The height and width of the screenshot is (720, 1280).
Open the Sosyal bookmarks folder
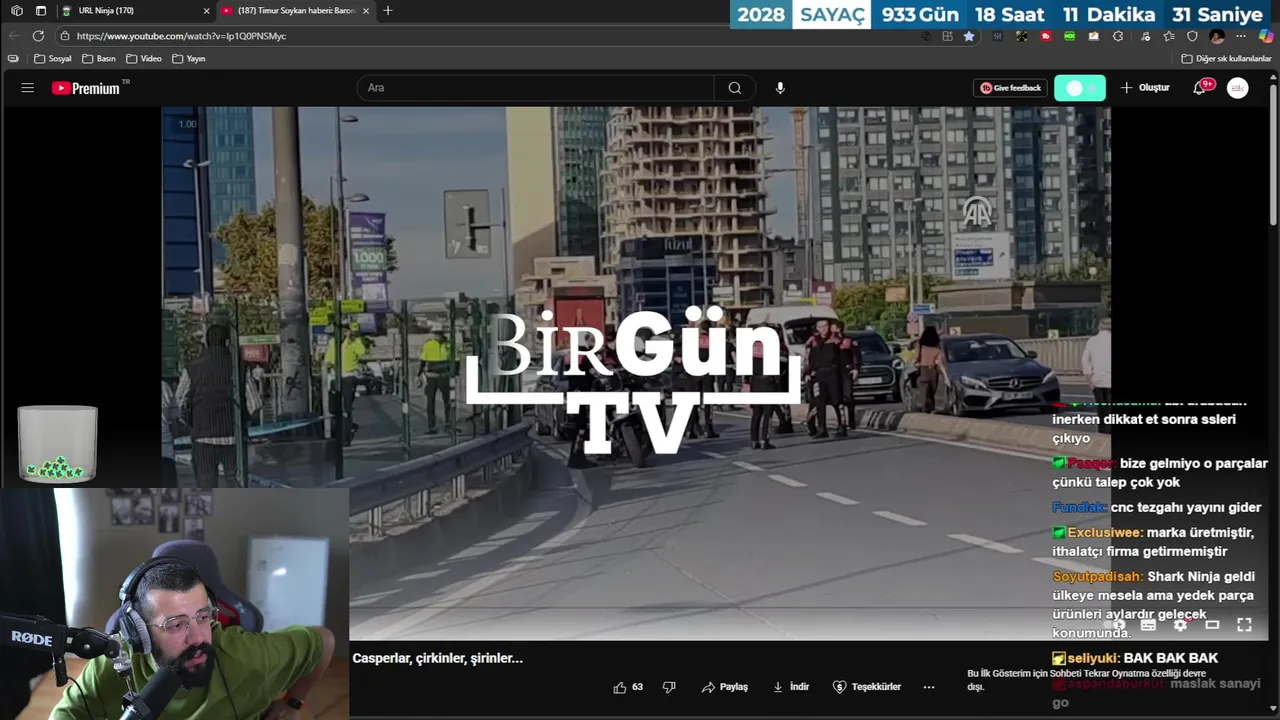(53, 59)
